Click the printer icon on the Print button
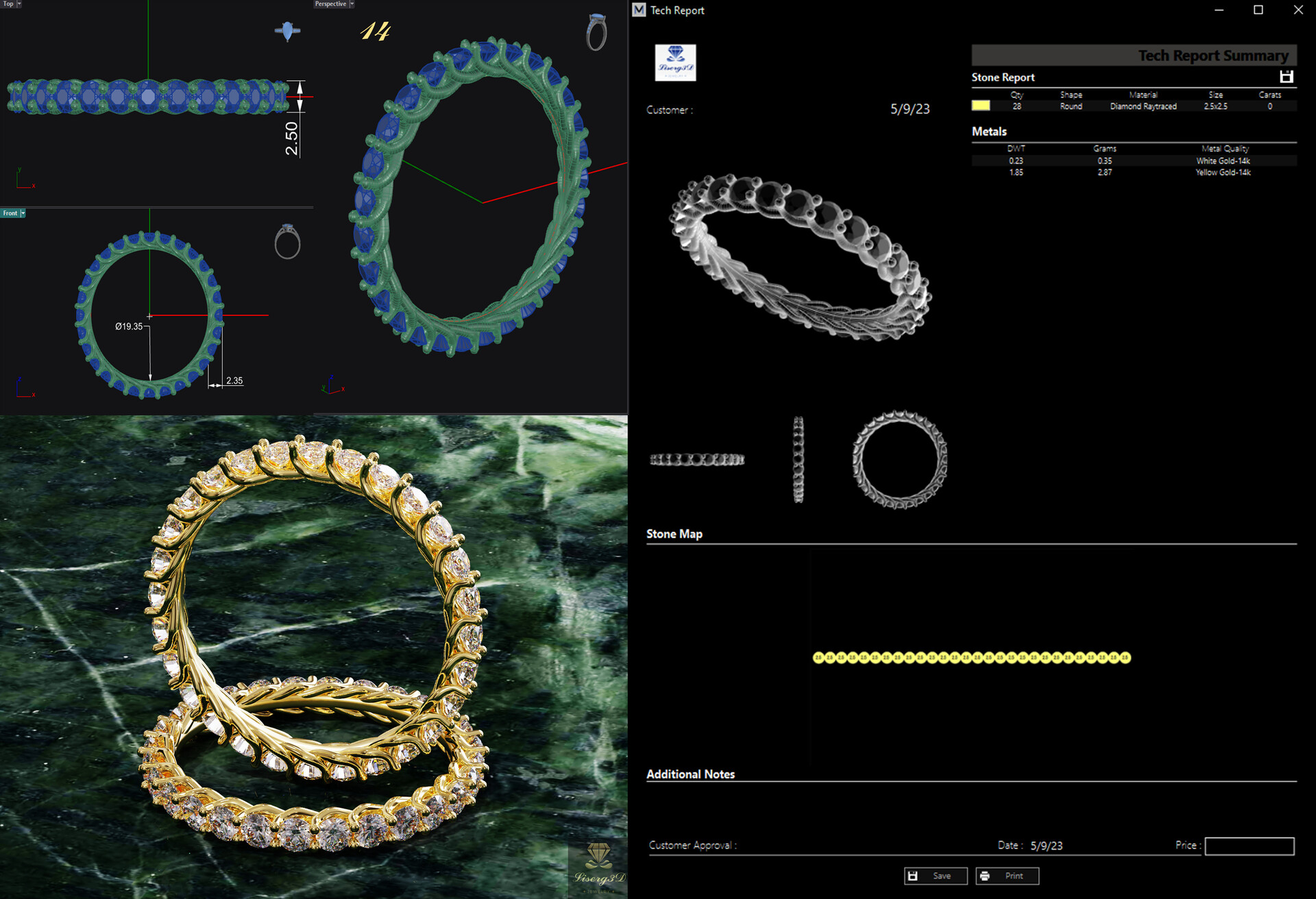Screen dimensions: 1316x899 click(x=985, y=875)
